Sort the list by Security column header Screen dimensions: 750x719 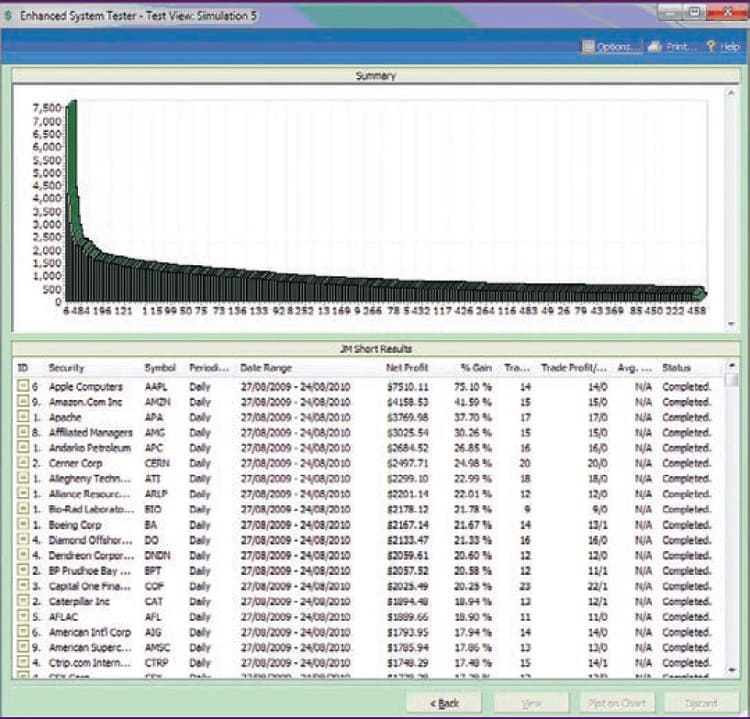click(x=67, y=368)
